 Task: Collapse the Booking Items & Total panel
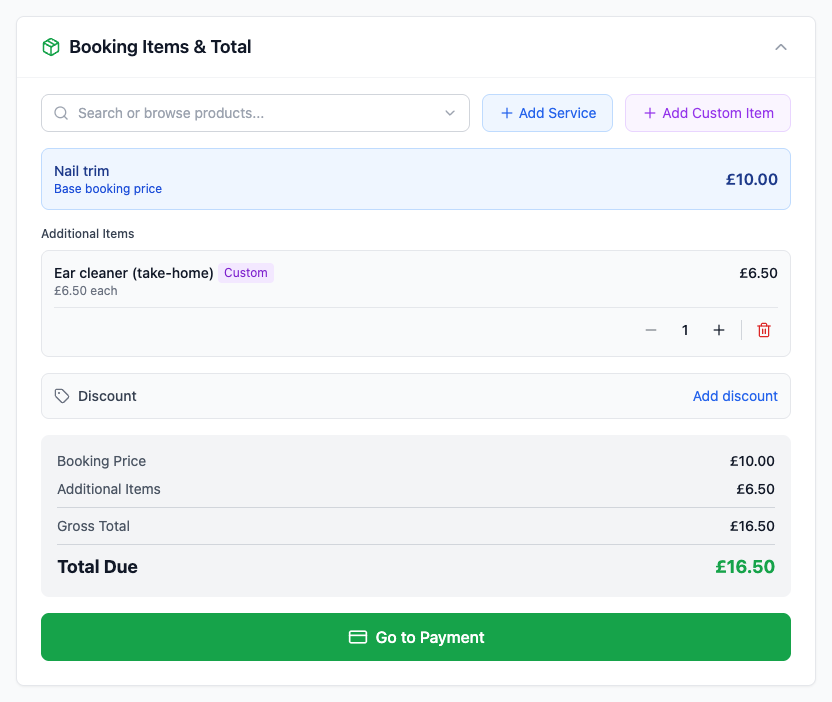[x=781, y=47]
